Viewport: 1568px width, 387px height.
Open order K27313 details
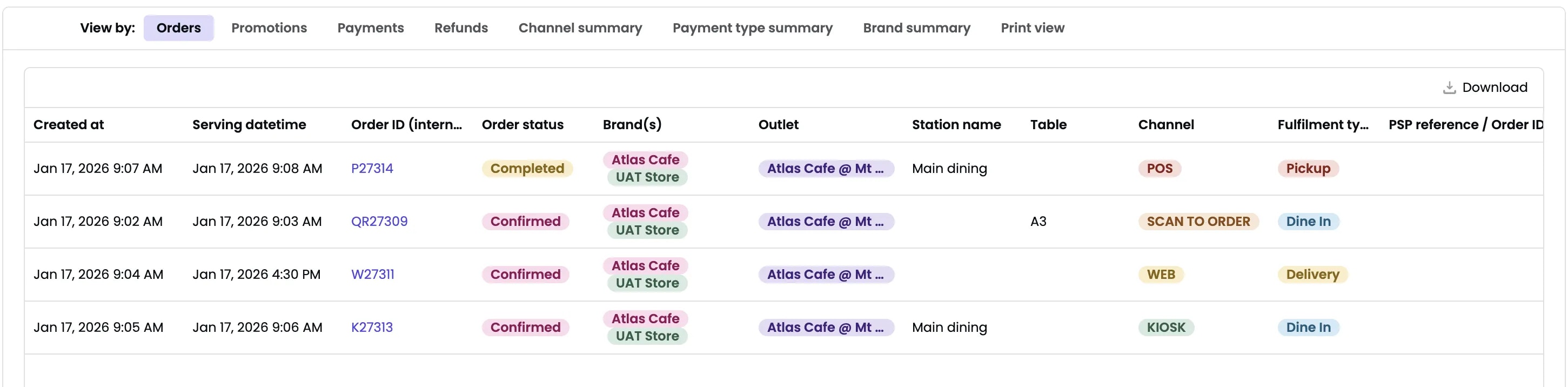pyautogui.click(x=372, y=327)
